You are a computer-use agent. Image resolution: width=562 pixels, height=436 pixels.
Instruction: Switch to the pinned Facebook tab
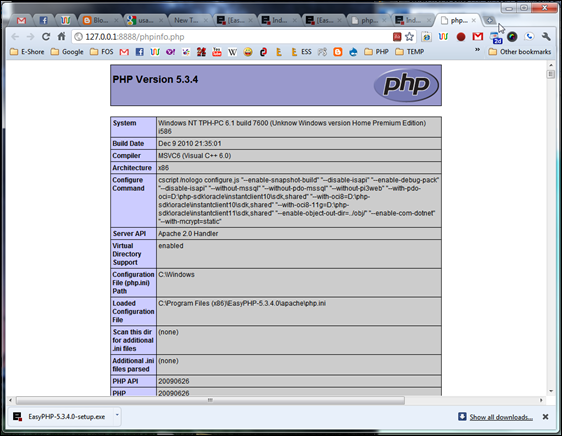tap(43, 21)
